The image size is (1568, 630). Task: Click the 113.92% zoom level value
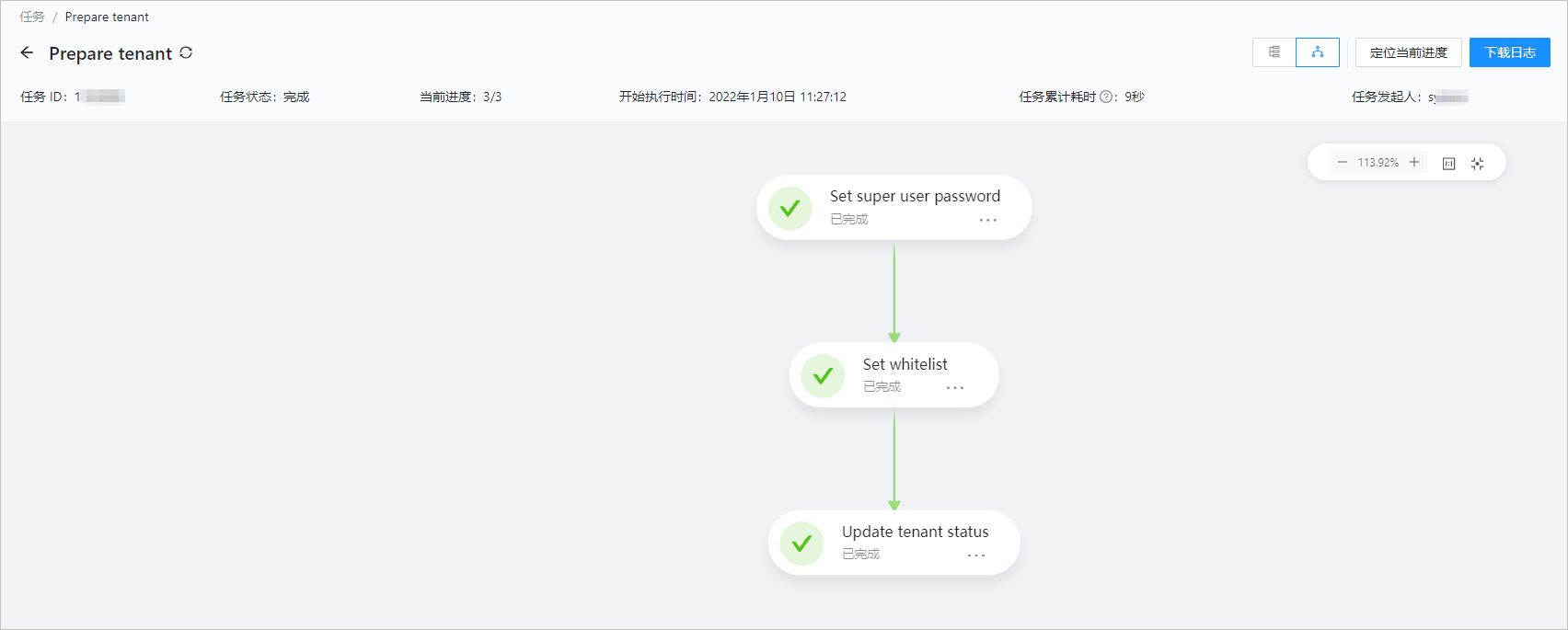1378,163
